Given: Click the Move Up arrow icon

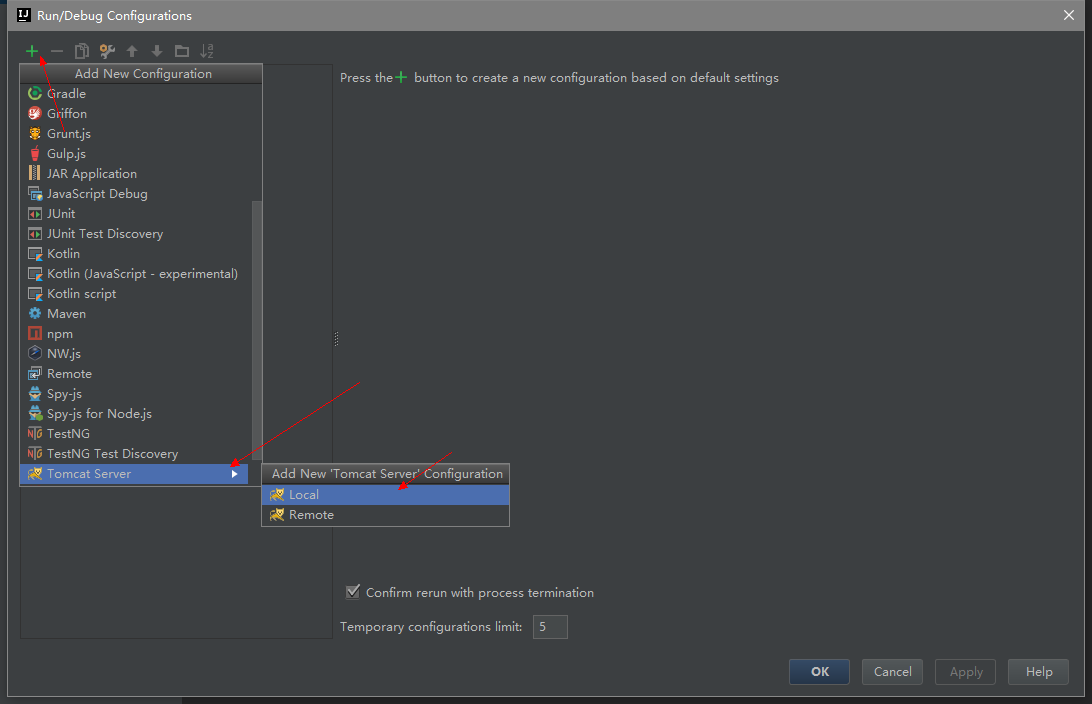Looking at the screenshot, I should (132, 51).
